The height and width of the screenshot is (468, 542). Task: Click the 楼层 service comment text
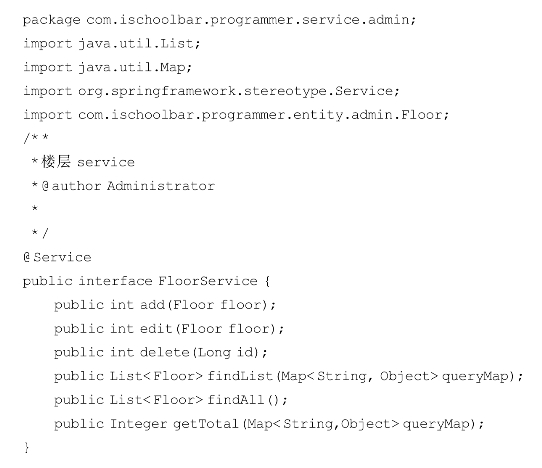coord(88,162)
